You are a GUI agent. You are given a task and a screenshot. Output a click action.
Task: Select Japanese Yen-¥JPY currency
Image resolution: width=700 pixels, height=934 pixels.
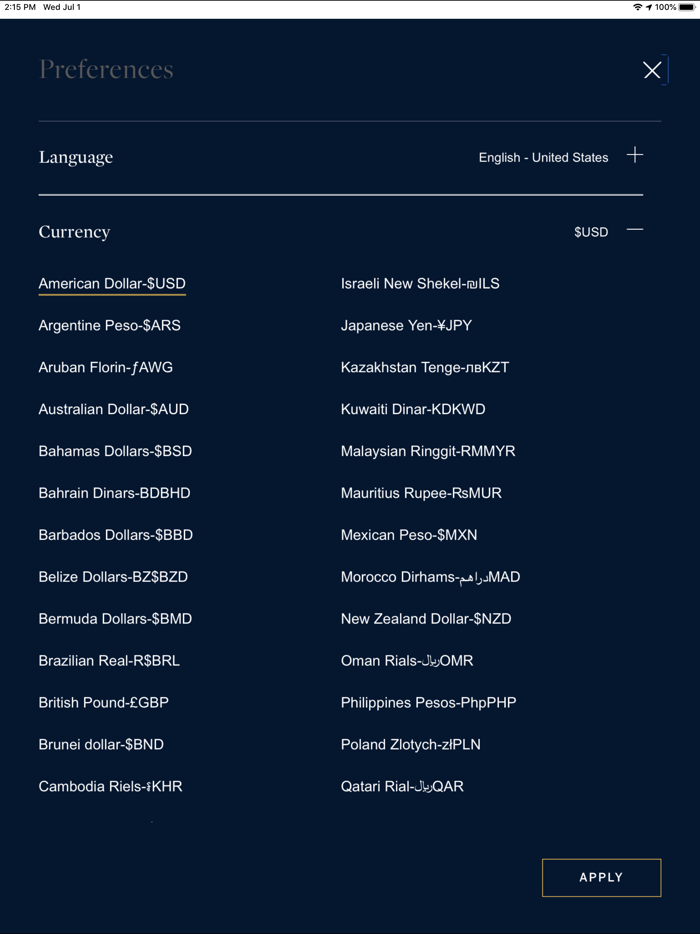(406, 325)
